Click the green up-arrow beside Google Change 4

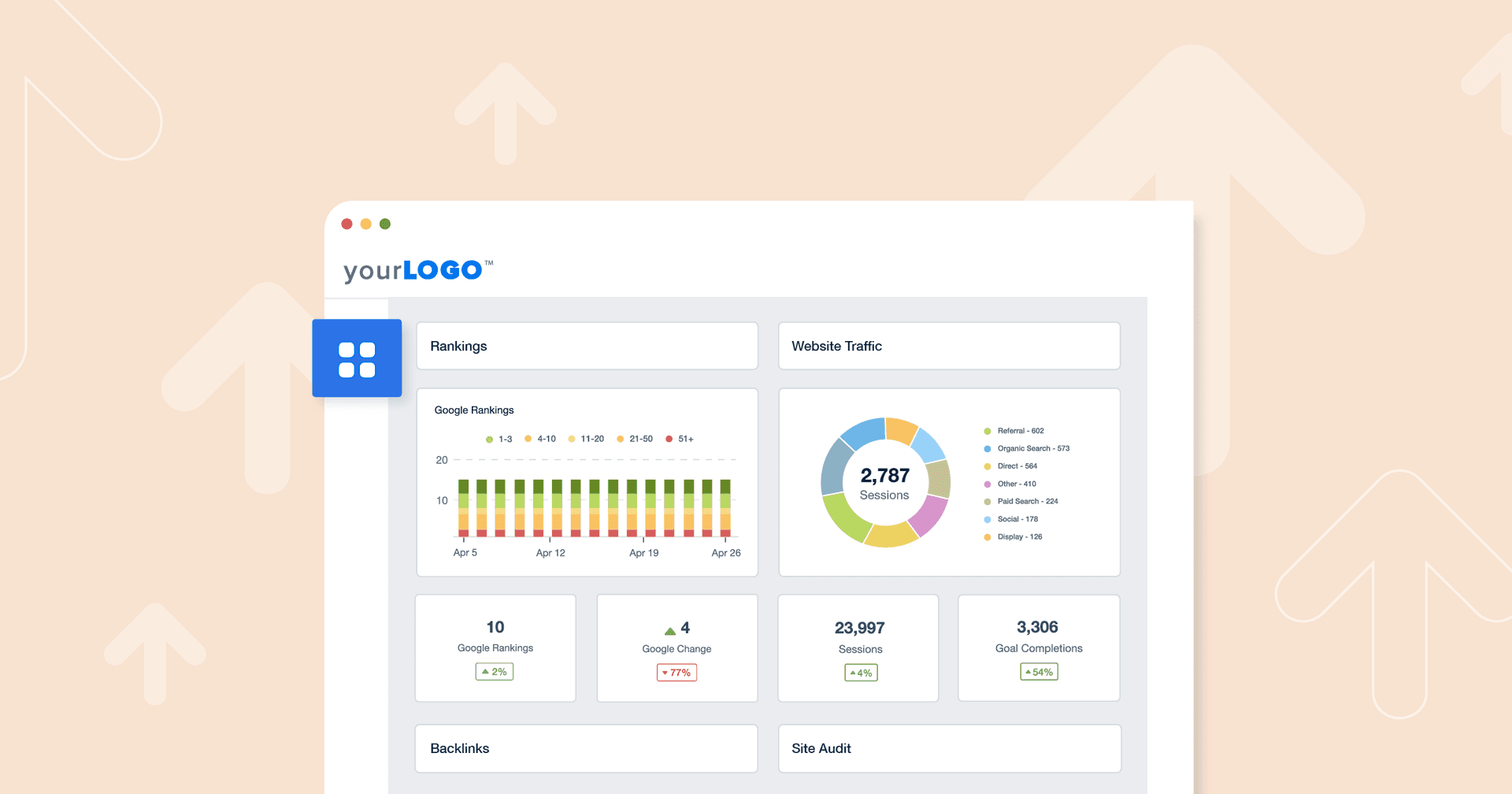(670, 630)
